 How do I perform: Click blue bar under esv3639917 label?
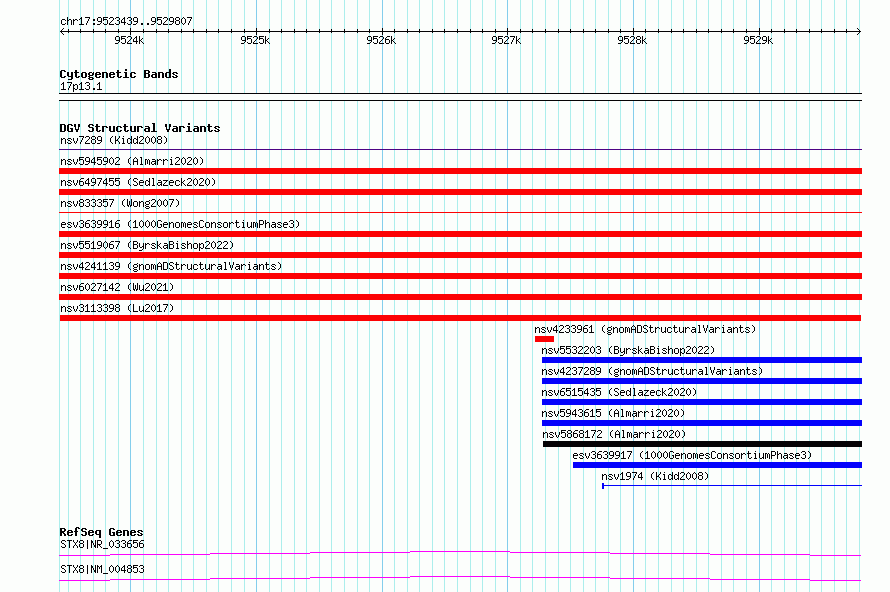[x=717, y=465]
